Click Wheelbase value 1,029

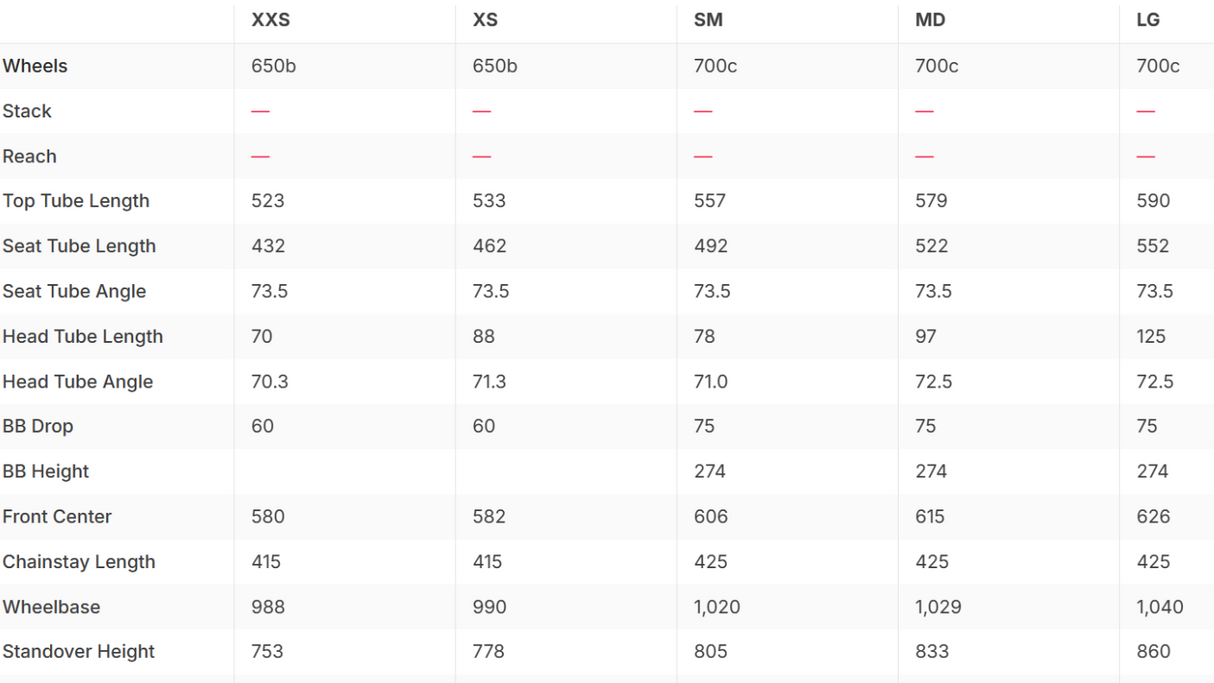[x=937, y=607]
